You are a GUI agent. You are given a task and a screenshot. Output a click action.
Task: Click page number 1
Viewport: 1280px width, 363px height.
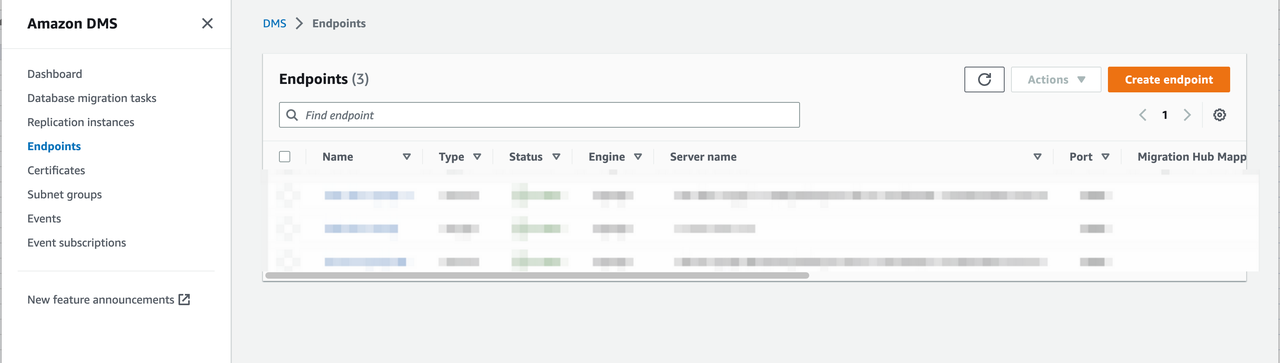1165,115
